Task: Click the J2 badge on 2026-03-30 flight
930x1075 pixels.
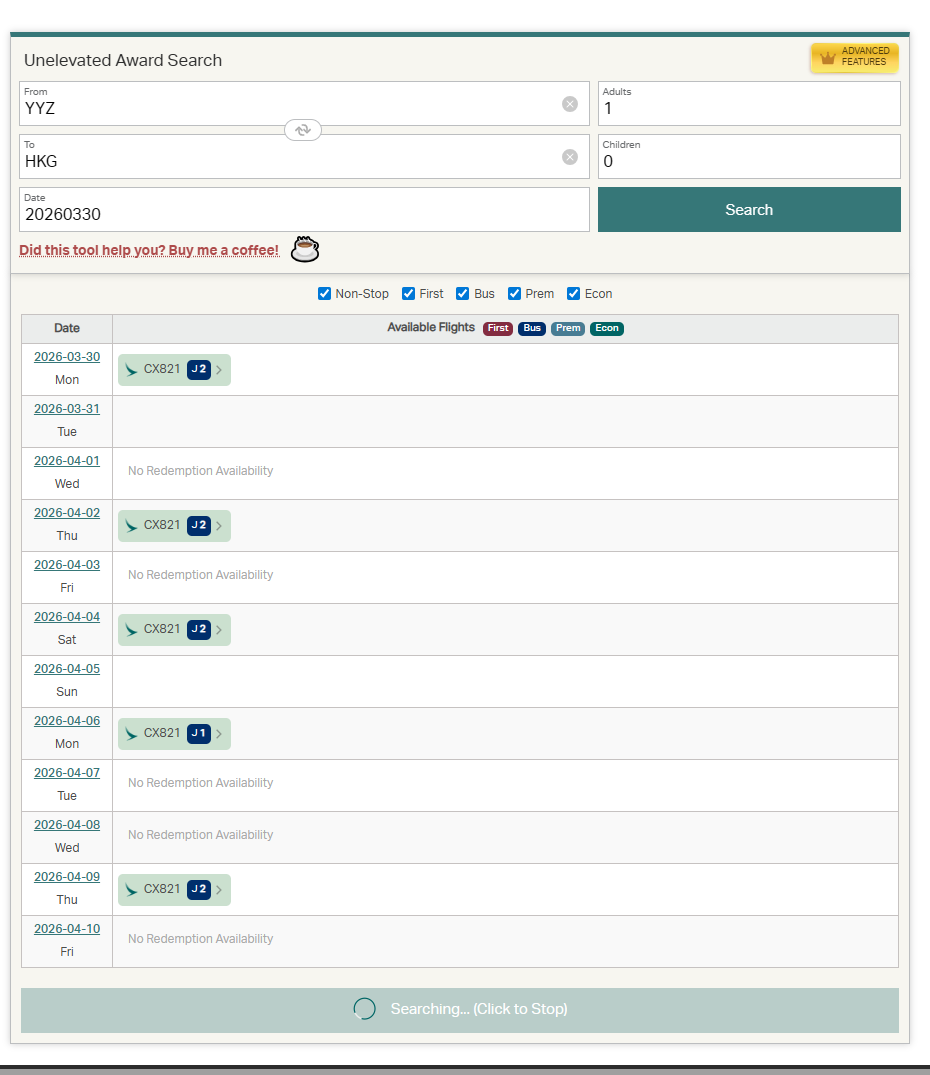Action: click(199, 369)
